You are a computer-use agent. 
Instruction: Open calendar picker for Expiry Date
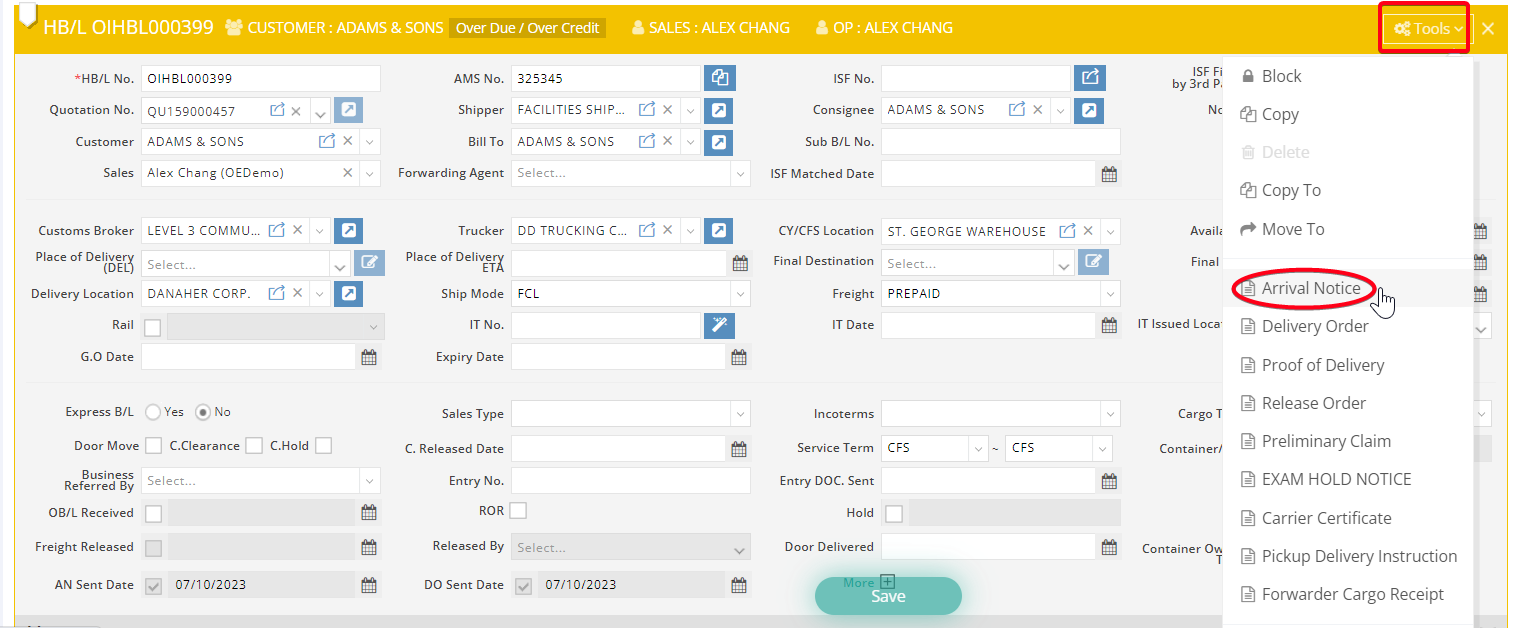point(739,357)
